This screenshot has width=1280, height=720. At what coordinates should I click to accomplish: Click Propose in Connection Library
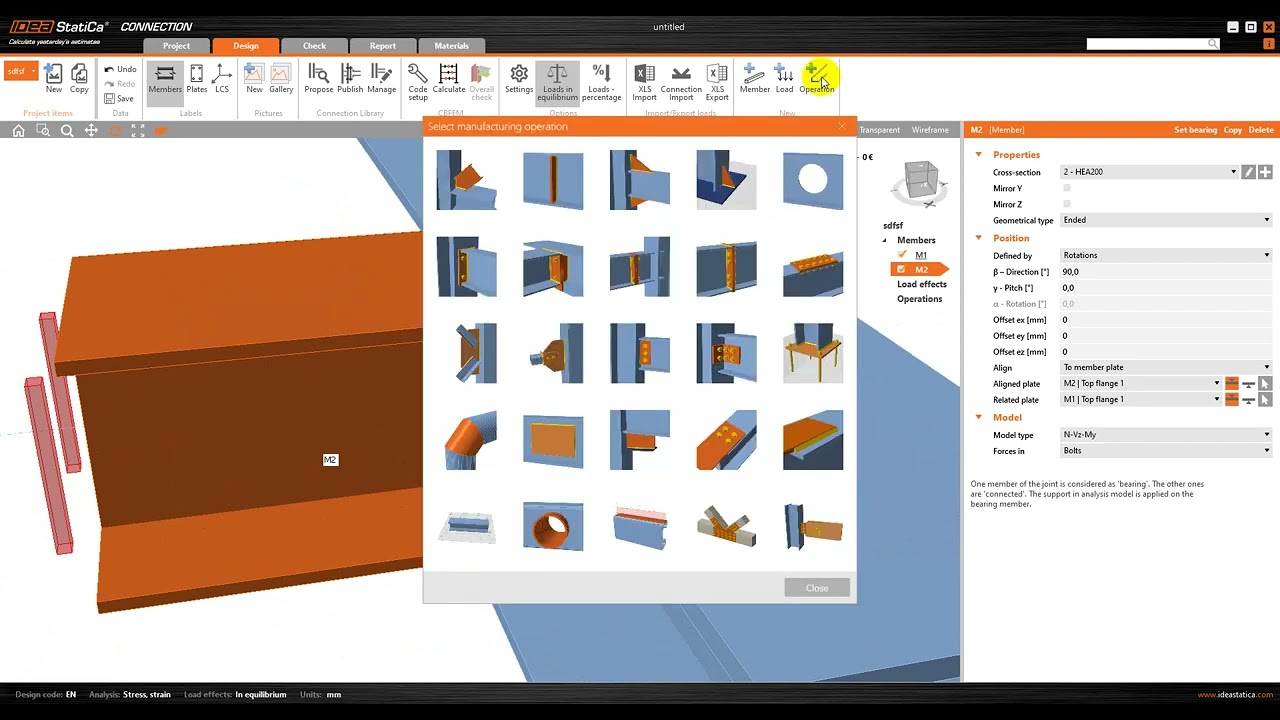coord(319,79)
